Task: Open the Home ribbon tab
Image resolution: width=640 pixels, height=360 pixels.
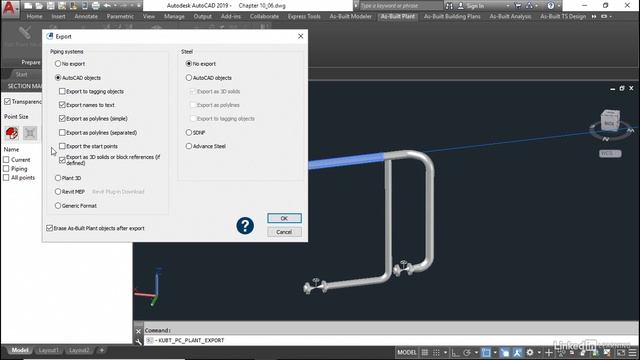Action: coord(34,16)
